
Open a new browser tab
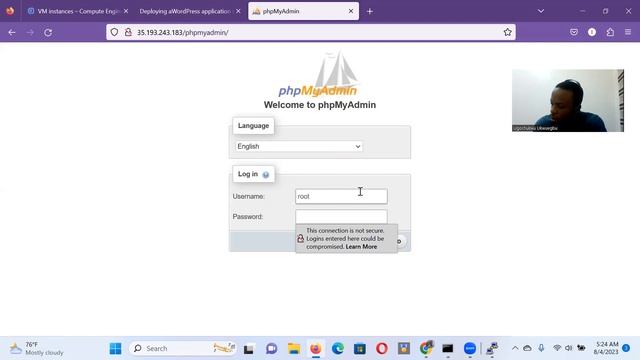click(370, 11)
